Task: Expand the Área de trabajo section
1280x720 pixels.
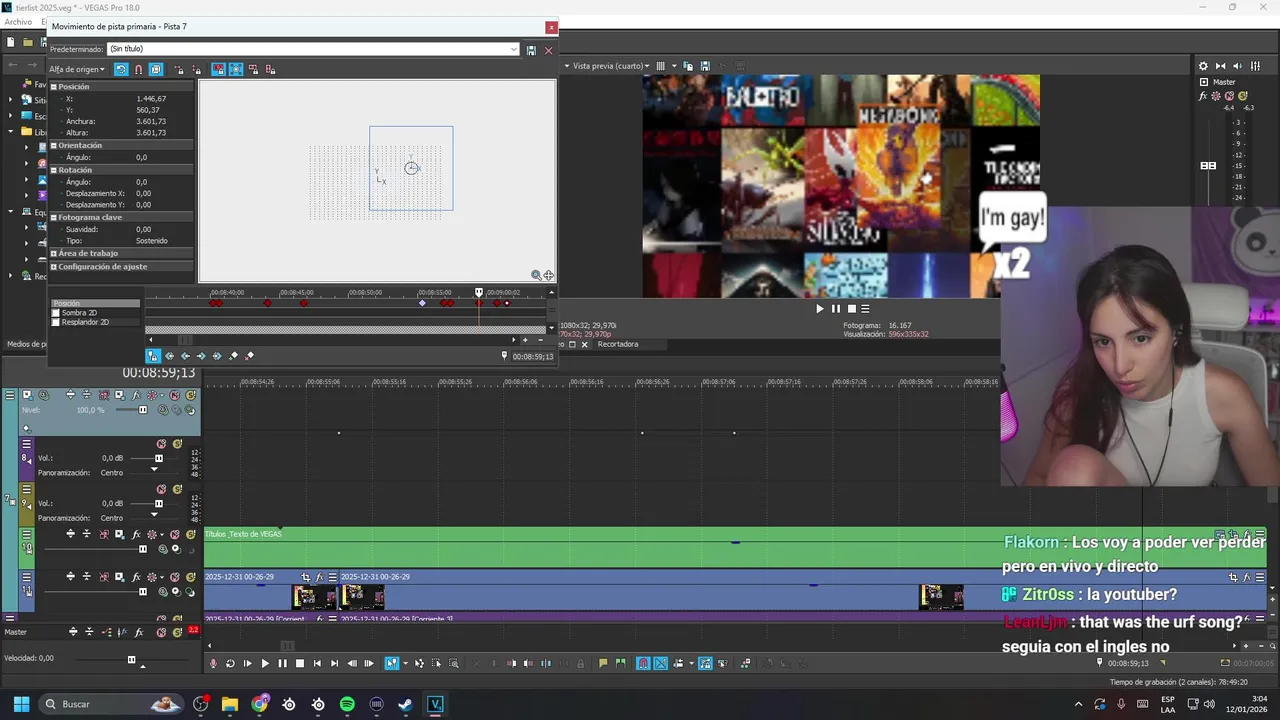Action: point(54,254)
